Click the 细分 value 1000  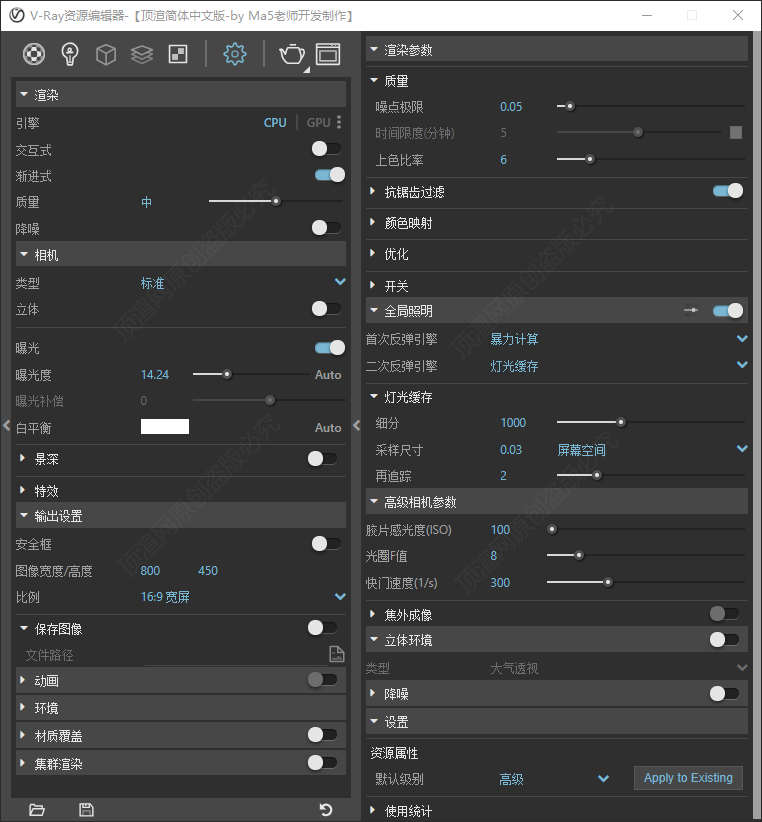coord(513,423)
